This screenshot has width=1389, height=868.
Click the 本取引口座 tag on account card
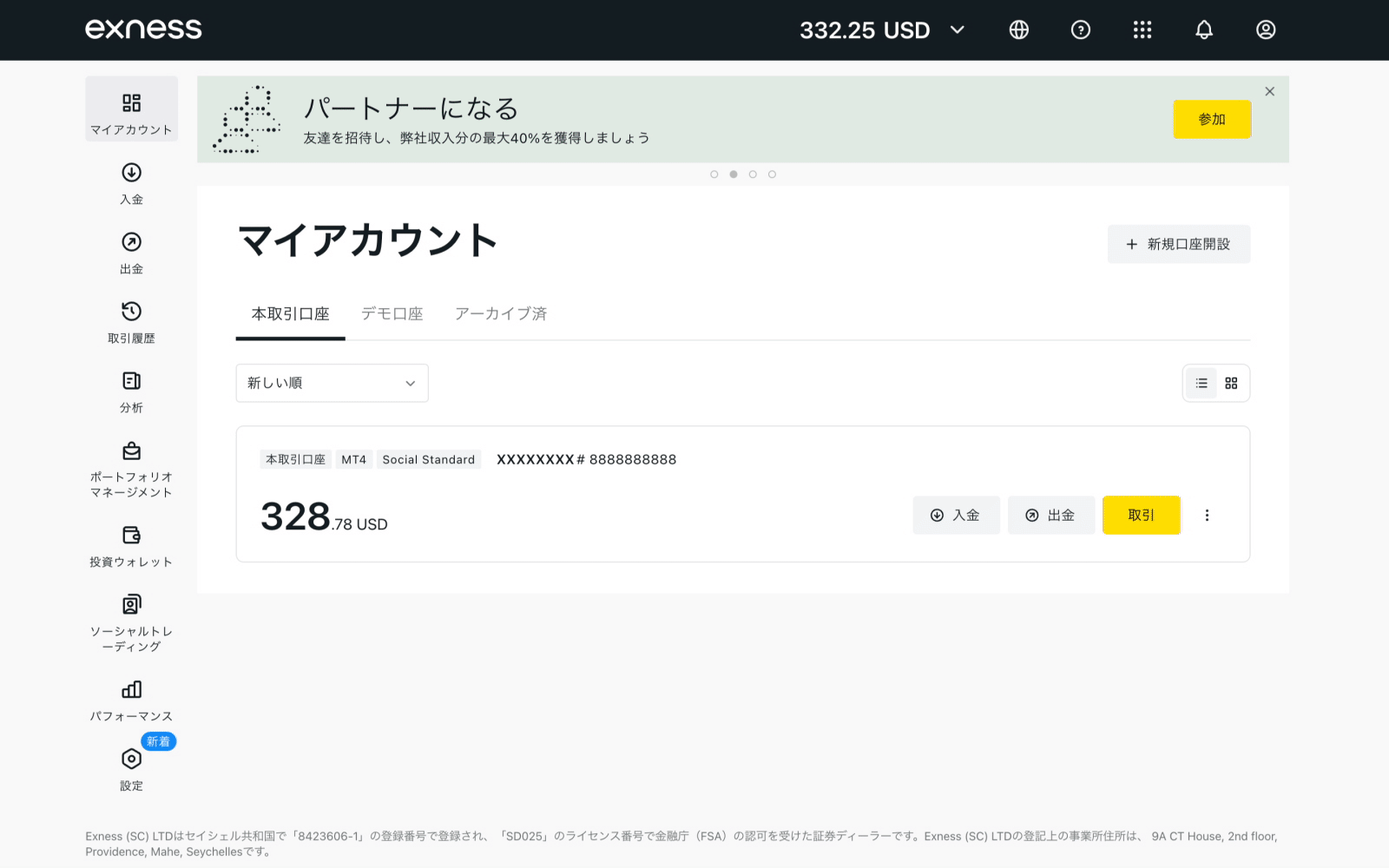[295, 459]
